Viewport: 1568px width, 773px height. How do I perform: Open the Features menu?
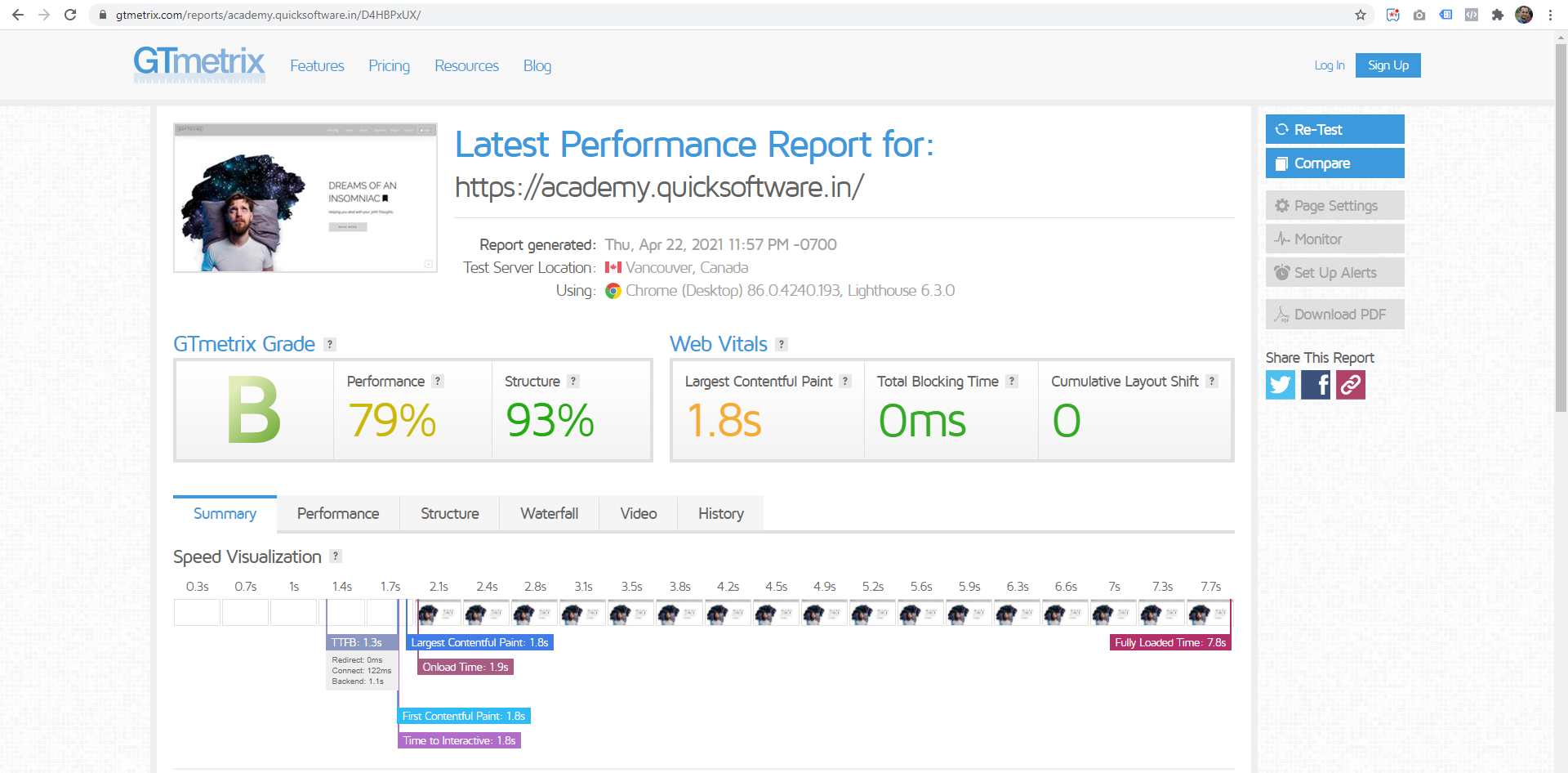(317, 65)
